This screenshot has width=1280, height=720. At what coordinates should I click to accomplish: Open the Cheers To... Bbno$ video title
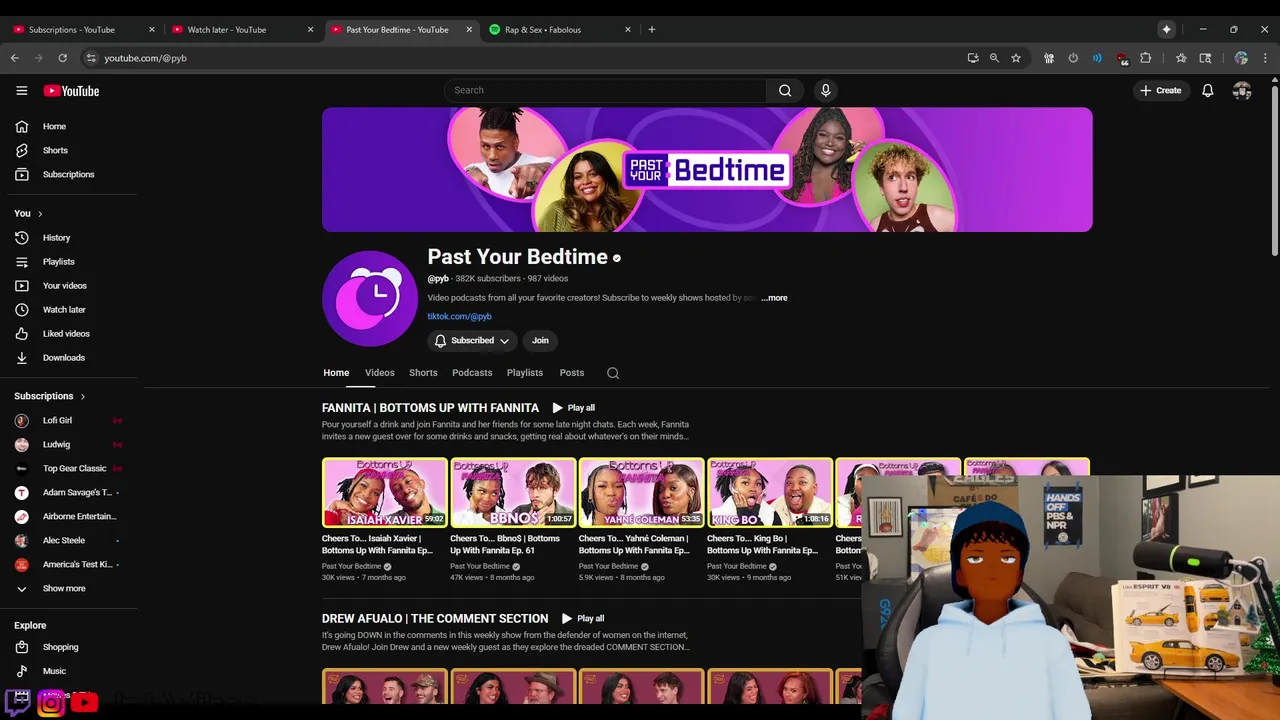click(505, 544)
